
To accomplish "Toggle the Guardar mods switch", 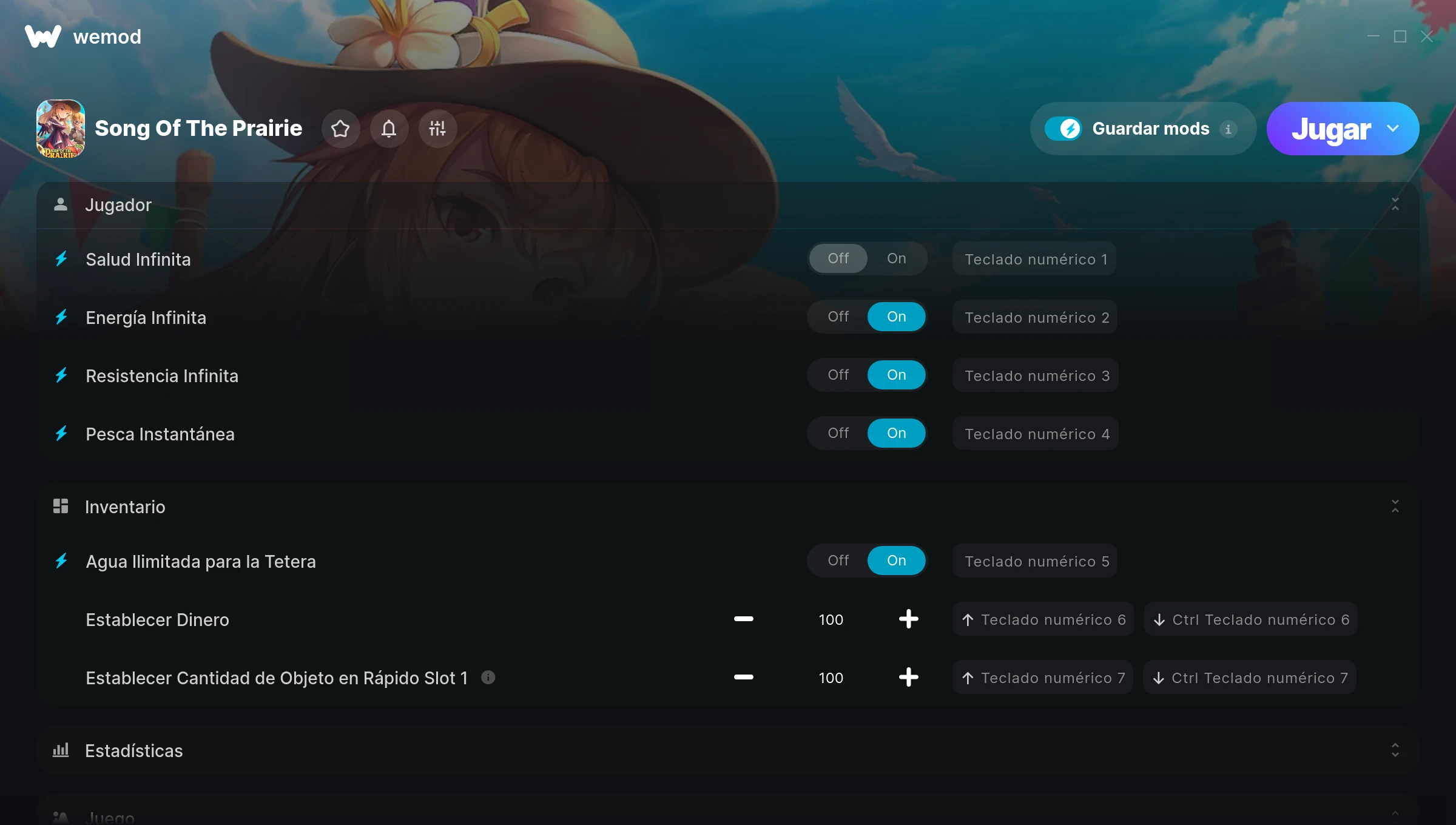I will pyautogui.click(x=1063, y=129).
